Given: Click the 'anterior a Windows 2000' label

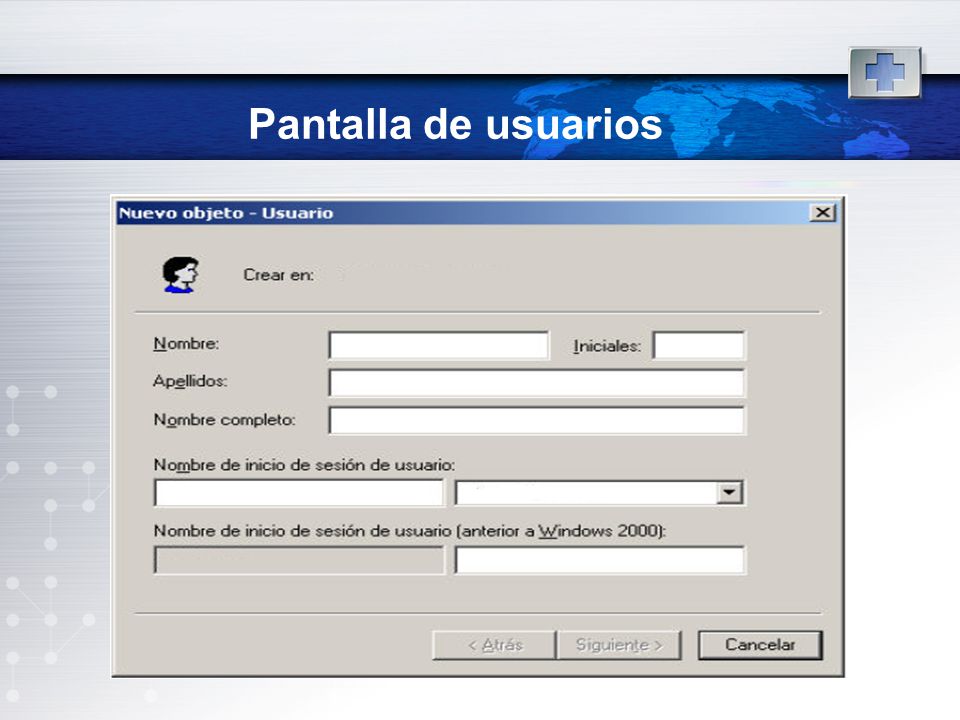Looking at the screenshot, I should pos(562,531).
